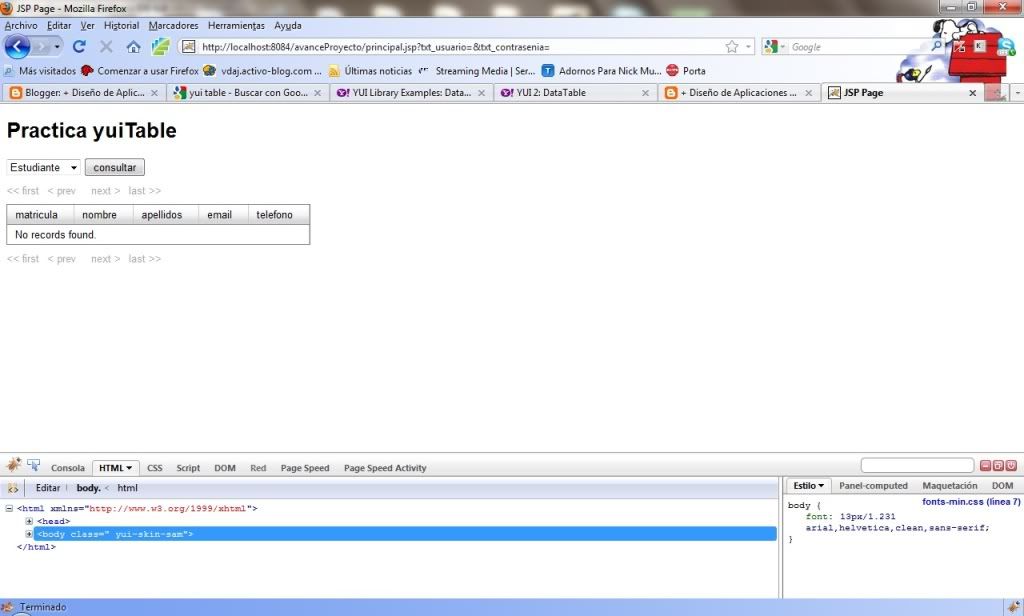Collapse the html root node
Image resolution: width=1024 pixels, height=616 pixels.
[x=9, y=508]
